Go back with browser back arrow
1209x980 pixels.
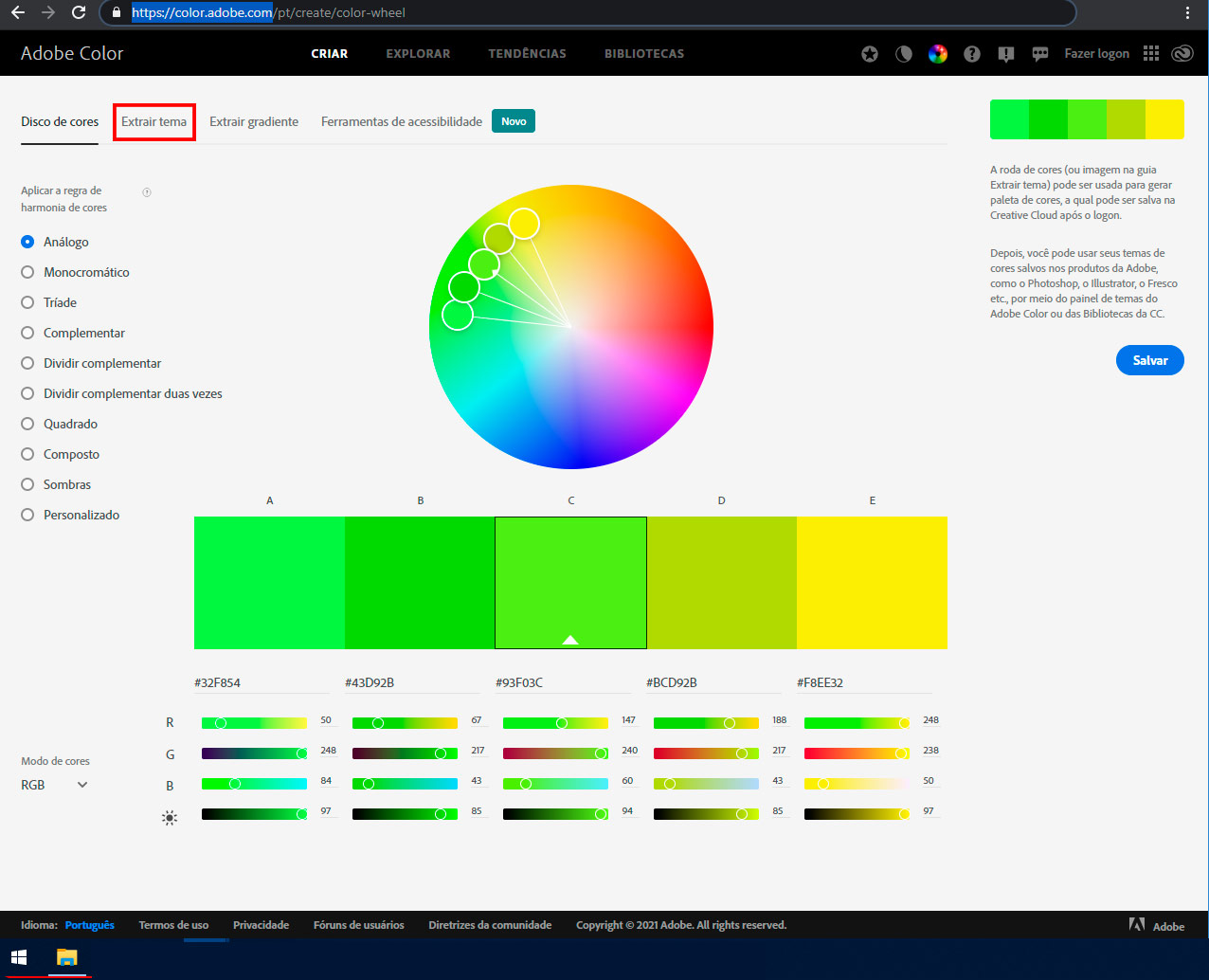18,13
